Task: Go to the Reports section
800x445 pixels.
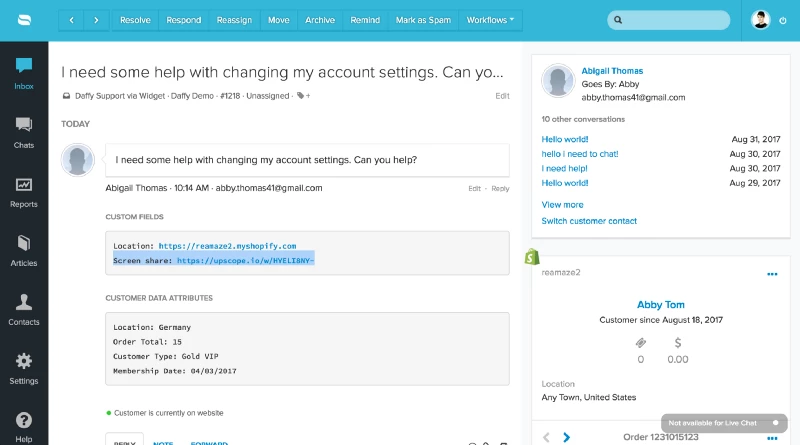Action: (24, 191)
